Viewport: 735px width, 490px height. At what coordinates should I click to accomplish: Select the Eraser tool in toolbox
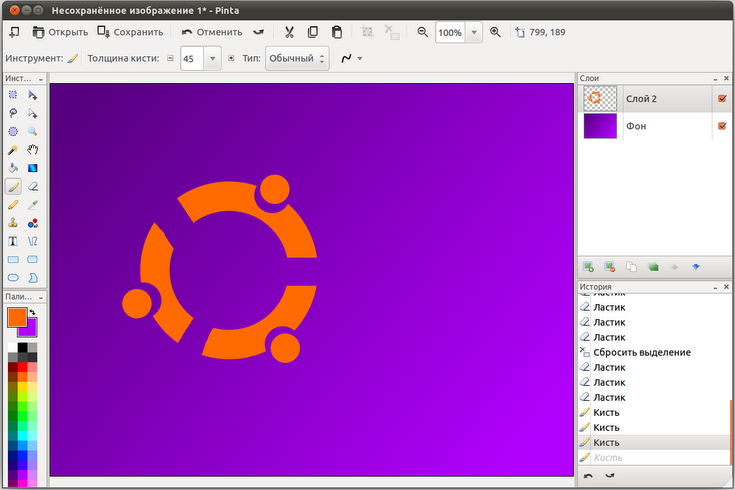click(x=33, y=186)
